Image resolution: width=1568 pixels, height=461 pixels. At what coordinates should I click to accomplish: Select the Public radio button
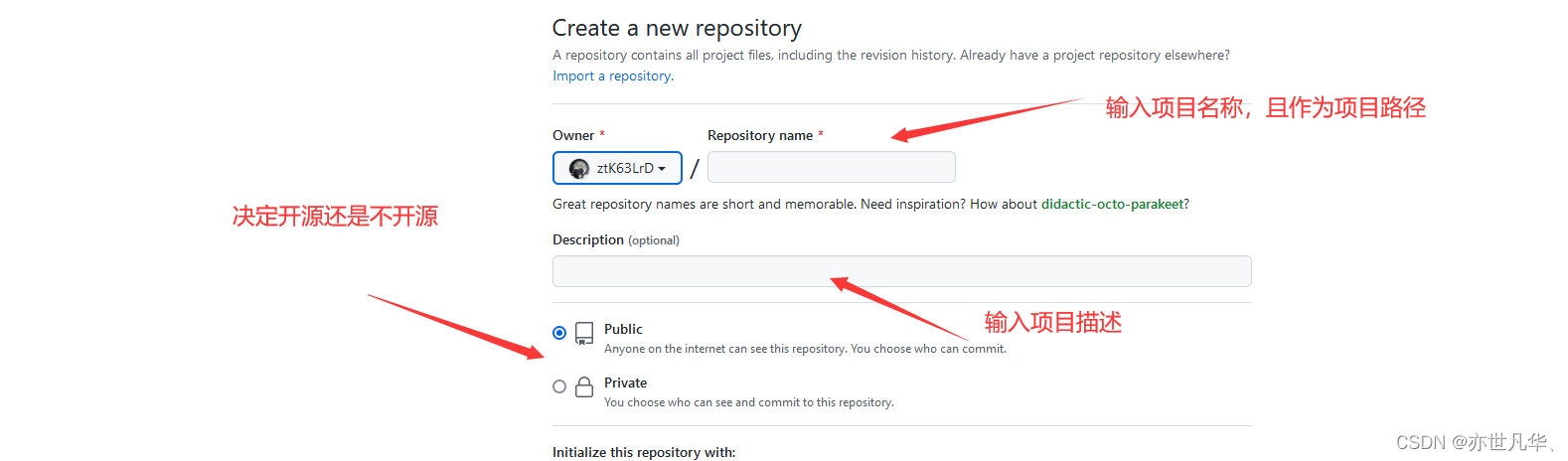click(559, 333)
